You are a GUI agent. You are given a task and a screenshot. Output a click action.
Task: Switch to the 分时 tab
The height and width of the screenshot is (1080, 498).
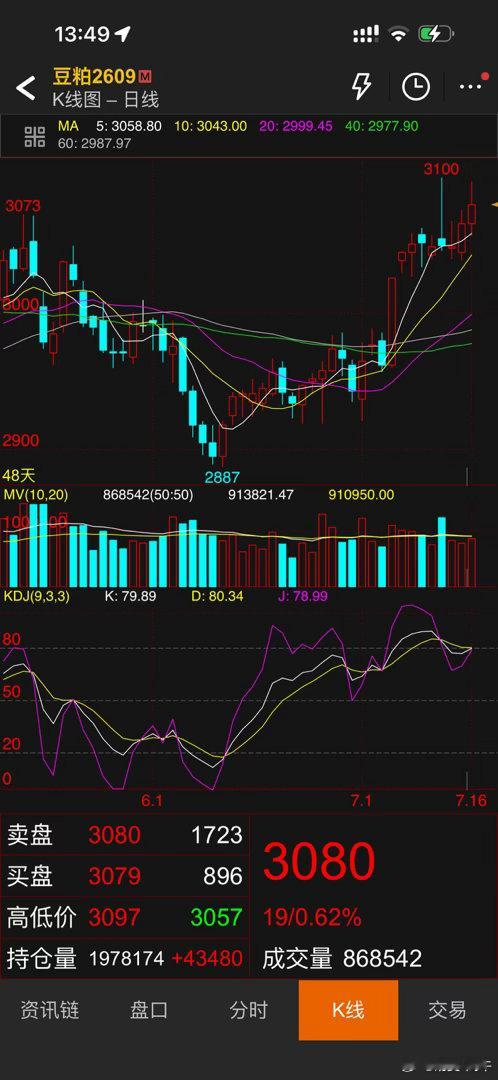click(x=248, y=1010)
